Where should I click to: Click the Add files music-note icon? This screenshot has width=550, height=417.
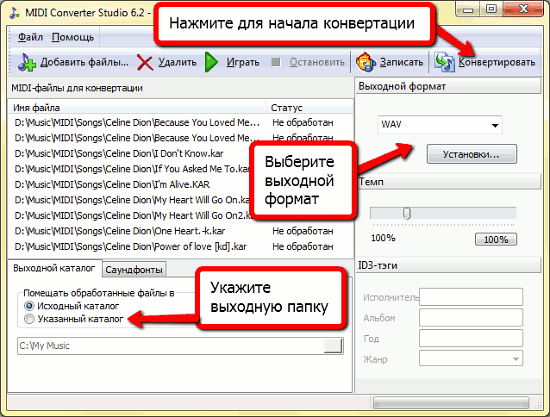[x=27, y=62]
